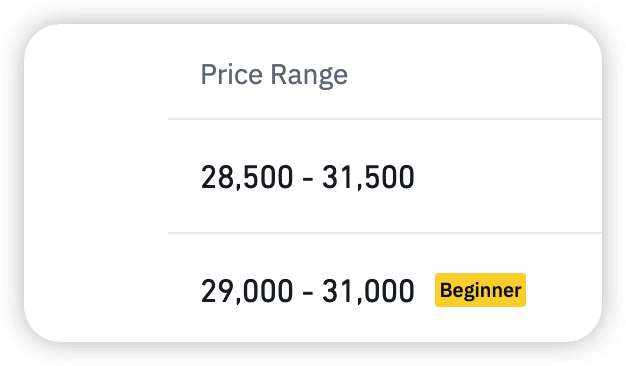Click the 31,500 upper bound value
This screenshot has height=366, width=626.
(368, 177)
